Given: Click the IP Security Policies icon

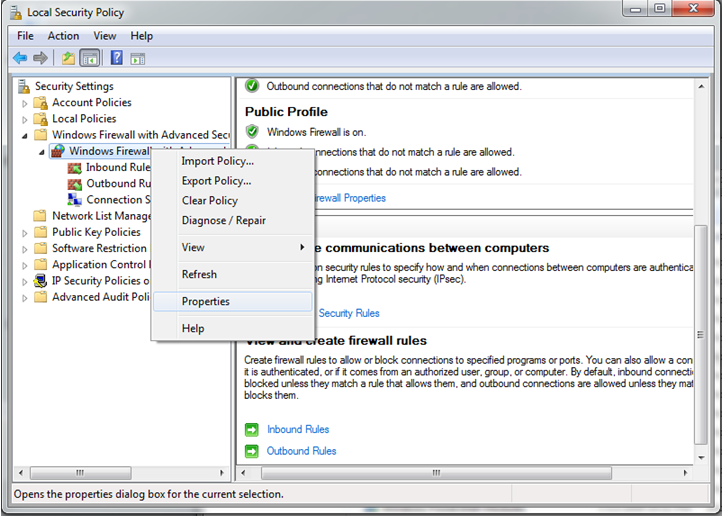Looking at the screenshot, I should pos(41,281).
